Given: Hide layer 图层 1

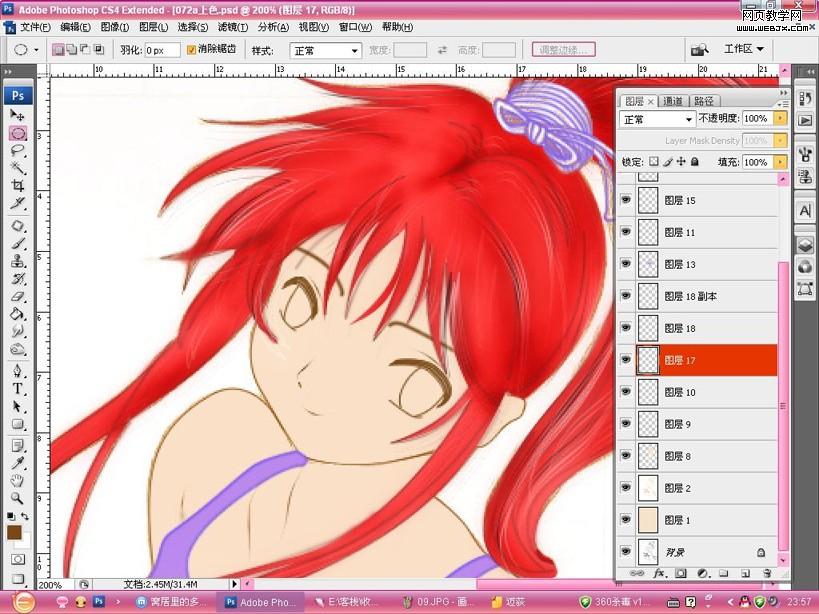Looking at the screenshot, I should point(626,519).
